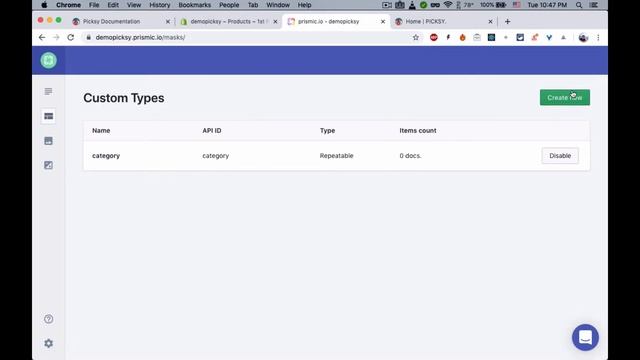Open the Bookmarks menu
This screenshot has width=640, height=360.
pos(195,5)
